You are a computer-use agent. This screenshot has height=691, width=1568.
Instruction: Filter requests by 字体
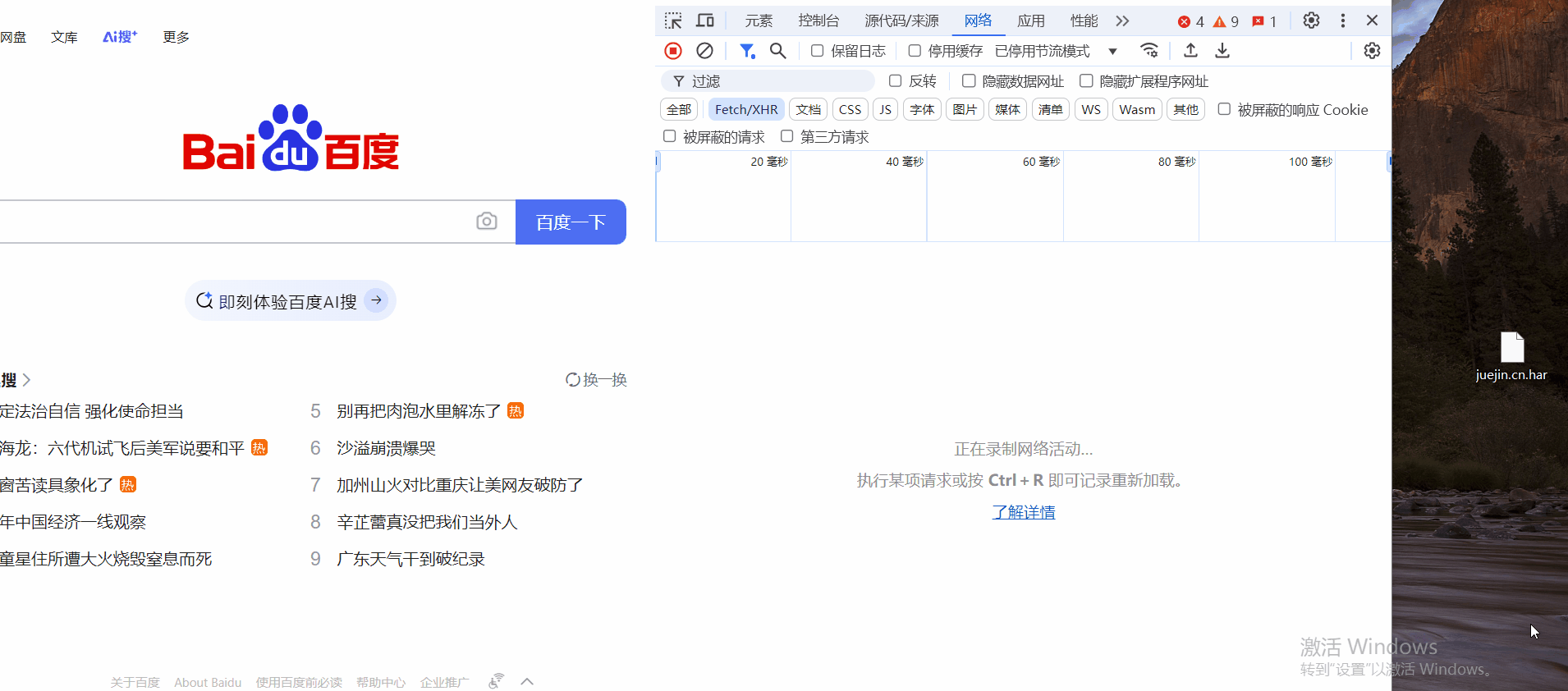tap(922, 109)
